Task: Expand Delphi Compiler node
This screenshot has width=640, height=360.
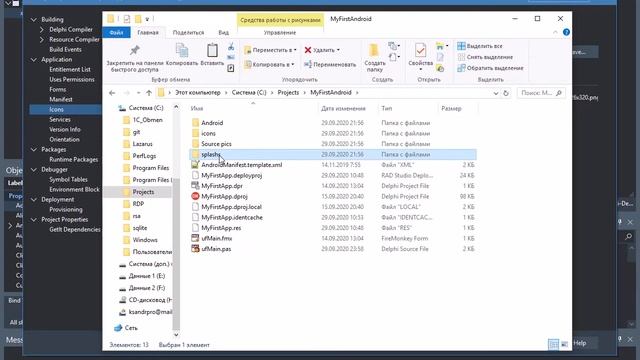Action: 42,29
